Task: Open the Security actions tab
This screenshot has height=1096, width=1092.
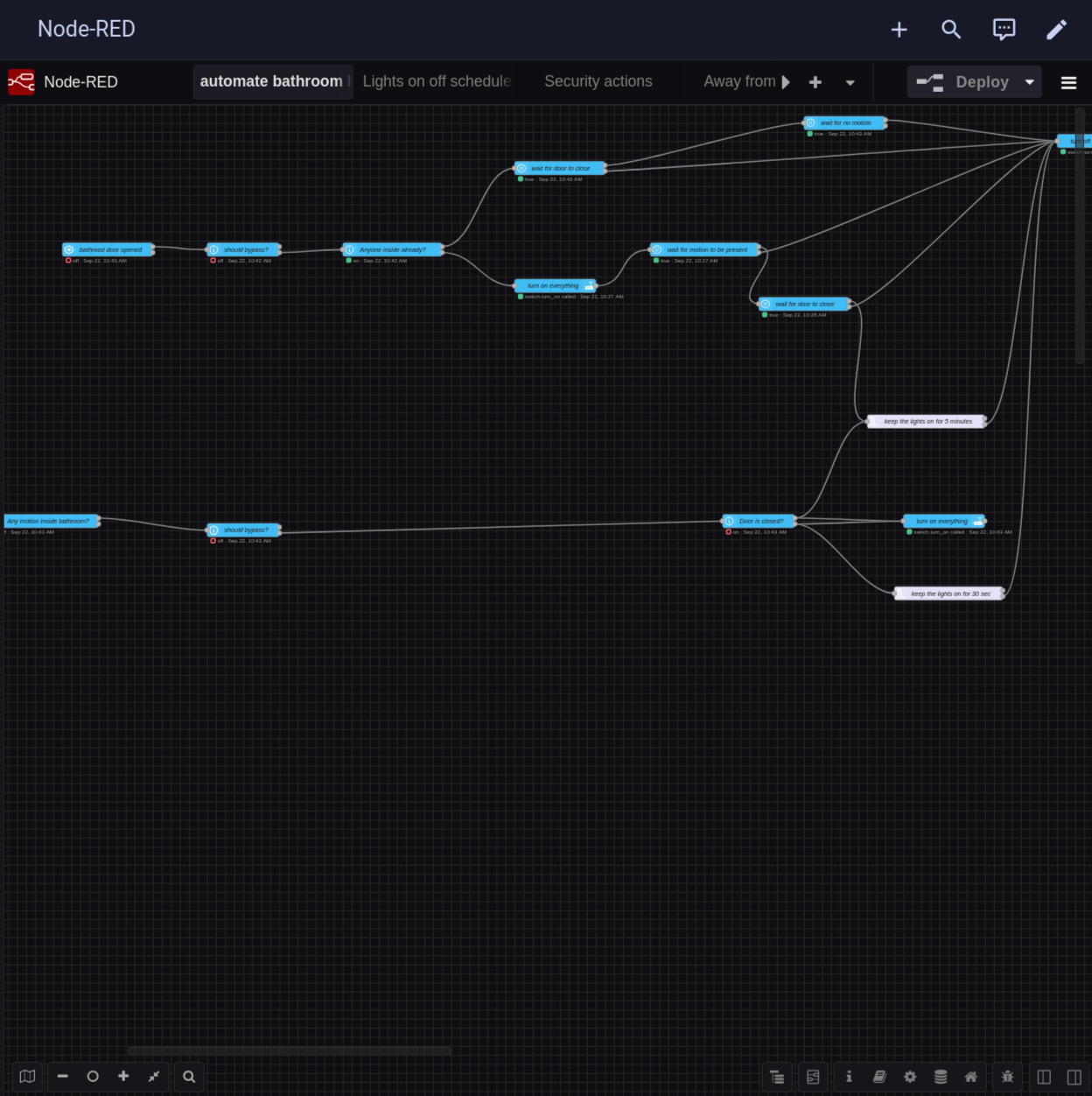Action: coord(598,81)
